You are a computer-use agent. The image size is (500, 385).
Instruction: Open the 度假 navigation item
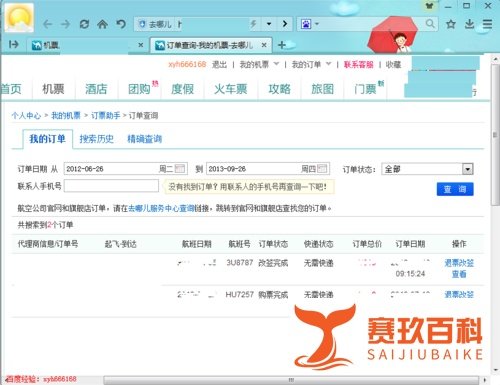(x=182, y=89)
